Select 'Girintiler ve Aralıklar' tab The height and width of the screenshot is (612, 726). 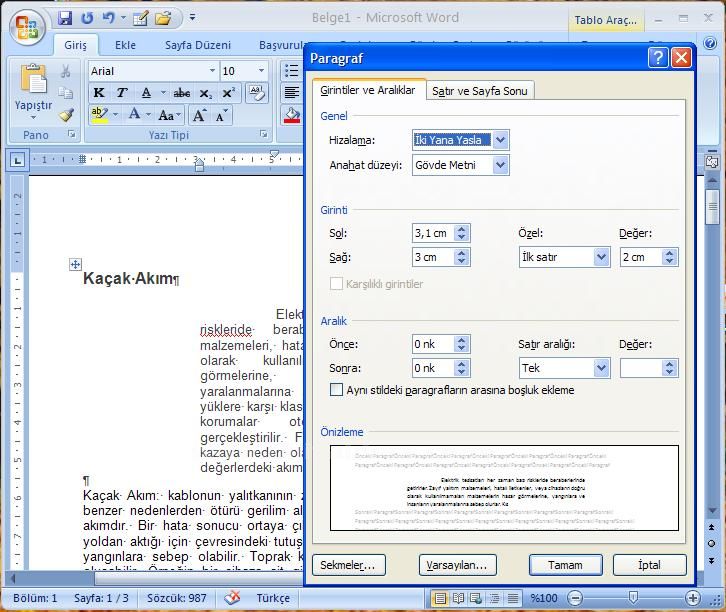click(x=368, y=90)
